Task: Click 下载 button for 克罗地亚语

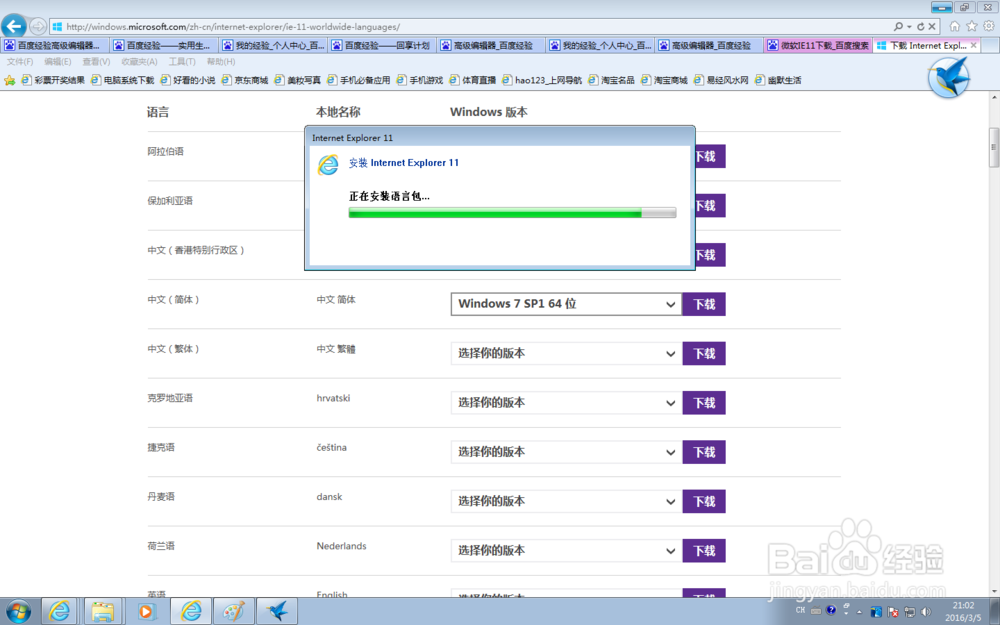Action: [704, 402]
